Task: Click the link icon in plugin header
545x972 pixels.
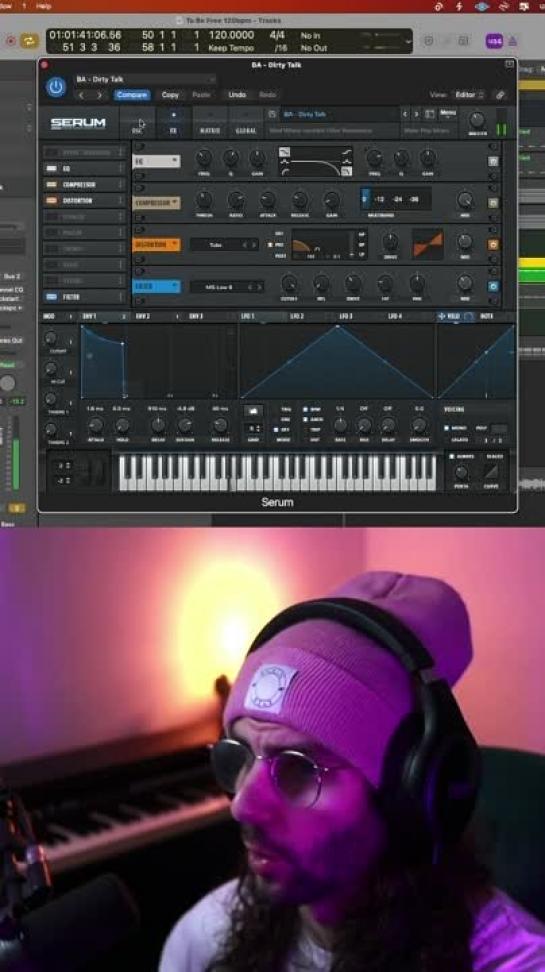Action: (x=500, y=95)
